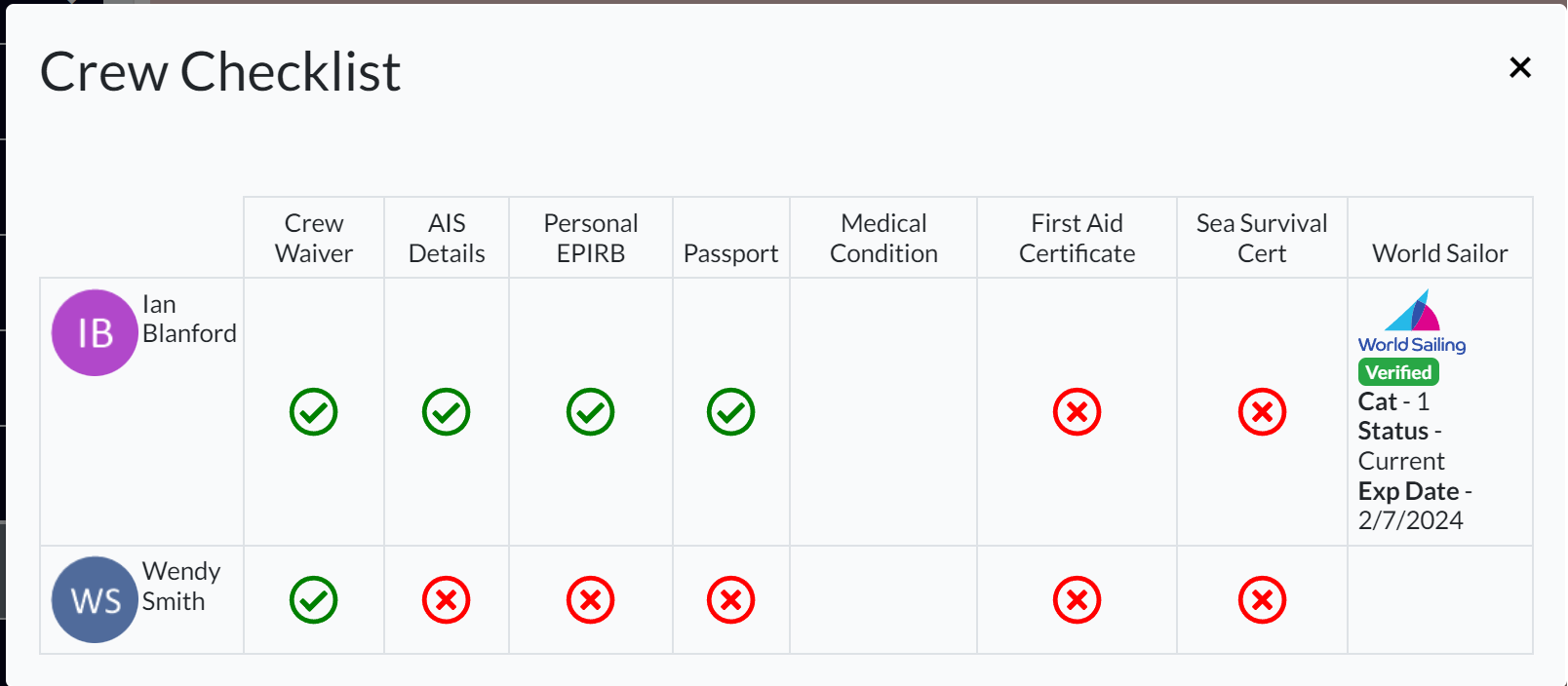This screenshot has height=686, width=1568.
Task: Click the IB purple avatar circle
Action: pyautogui.click(x=95, y=332)
